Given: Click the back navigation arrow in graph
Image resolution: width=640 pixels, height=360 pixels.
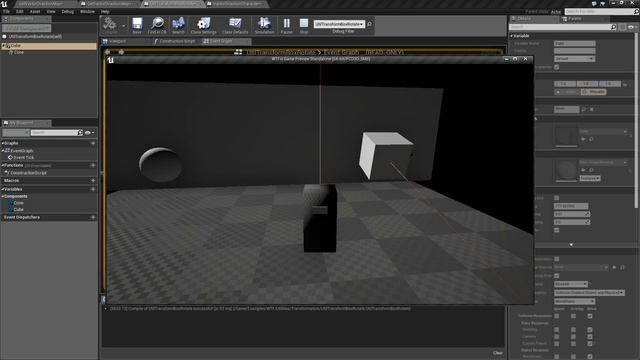Looking at the screenshot, I should 108,52.
